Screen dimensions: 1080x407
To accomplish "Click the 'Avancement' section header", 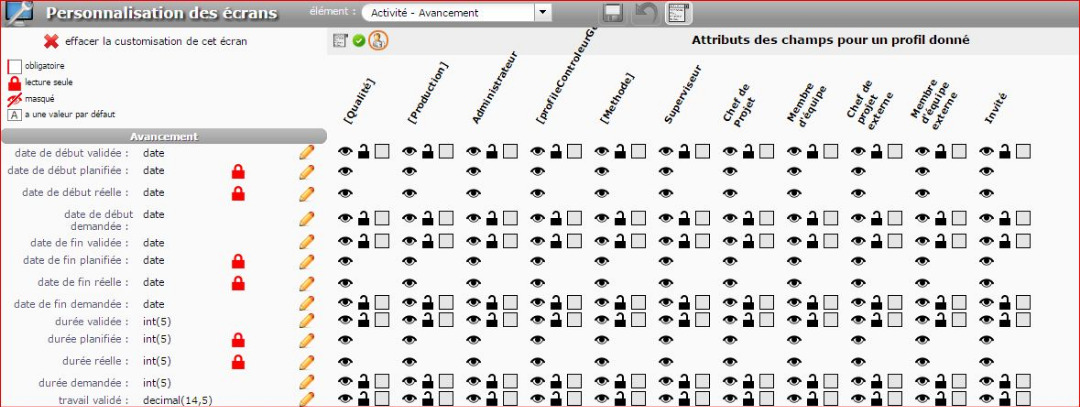I will [163, 136].
